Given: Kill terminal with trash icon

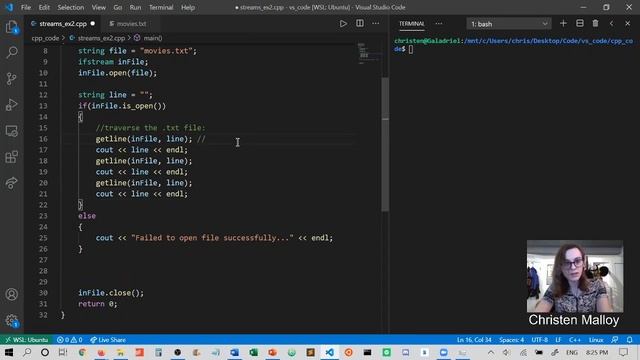Looking at the screenshot, I should 596,24.
